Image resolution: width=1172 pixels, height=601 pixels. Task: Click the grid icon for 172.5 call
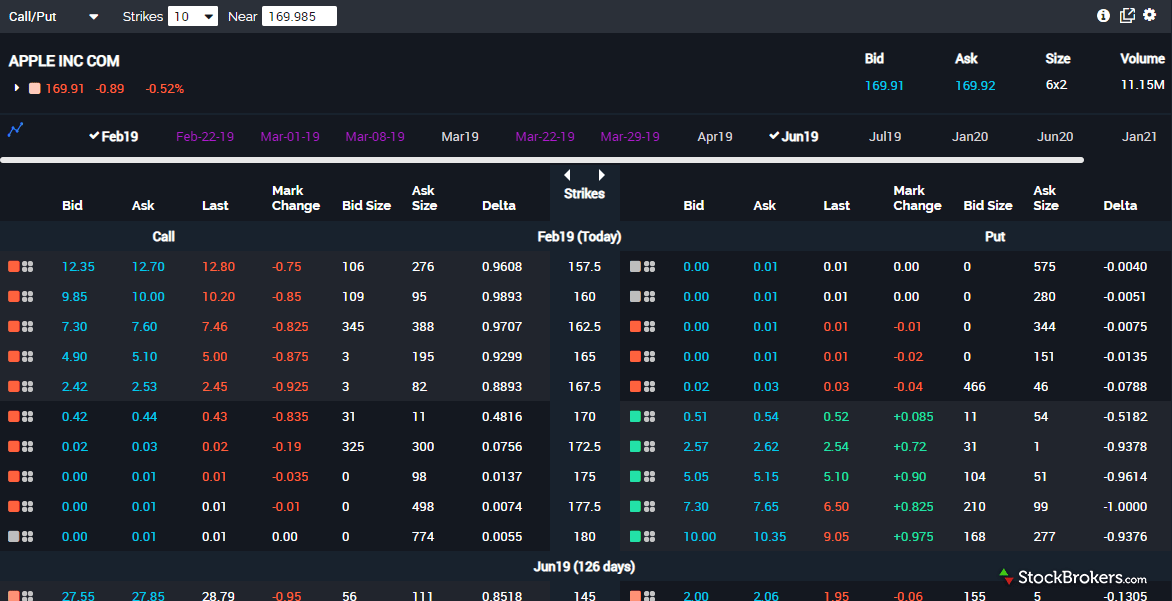click(28, 446)
